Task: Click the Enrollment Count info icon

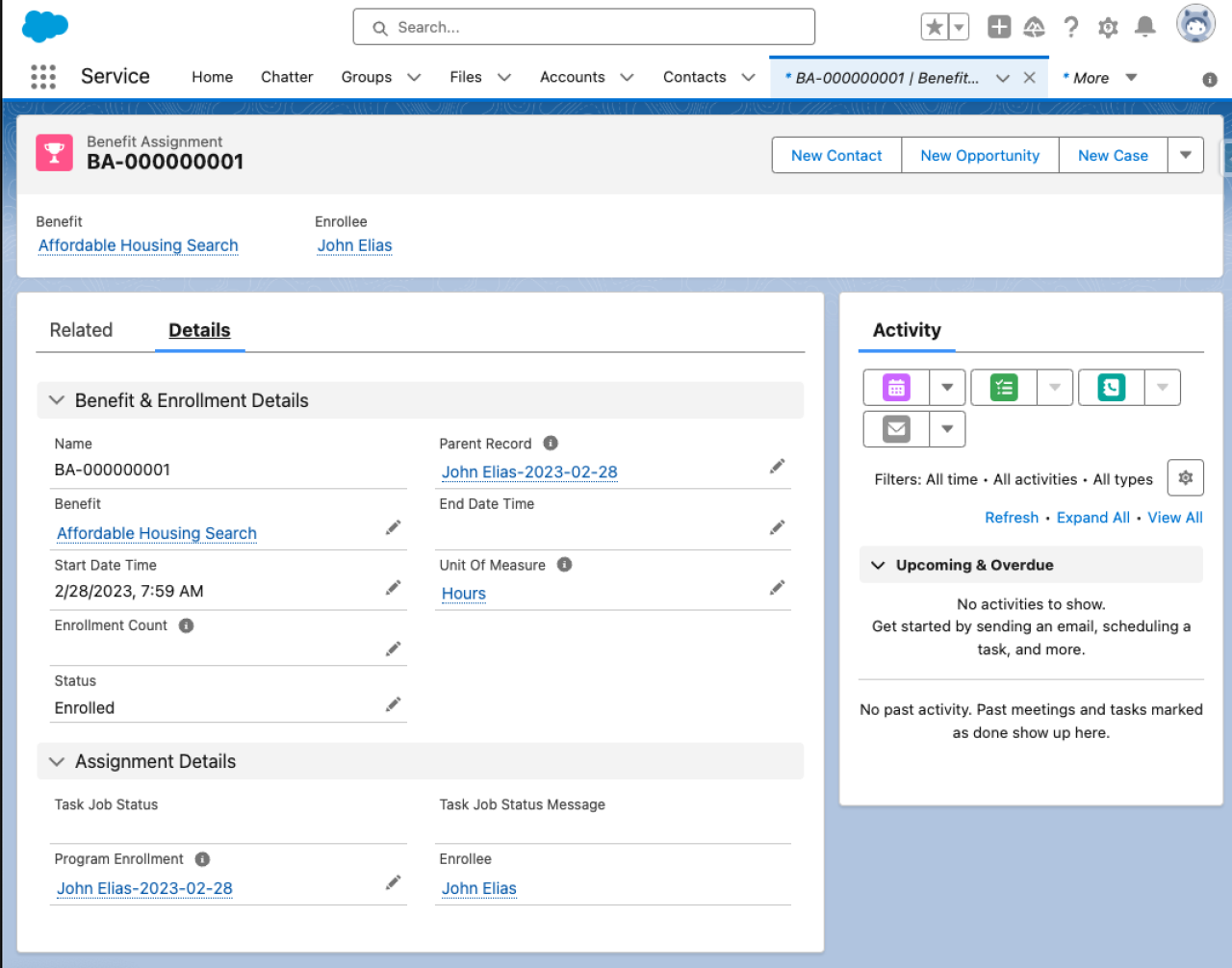Action: pyautogui.click(x=187, y=625)
